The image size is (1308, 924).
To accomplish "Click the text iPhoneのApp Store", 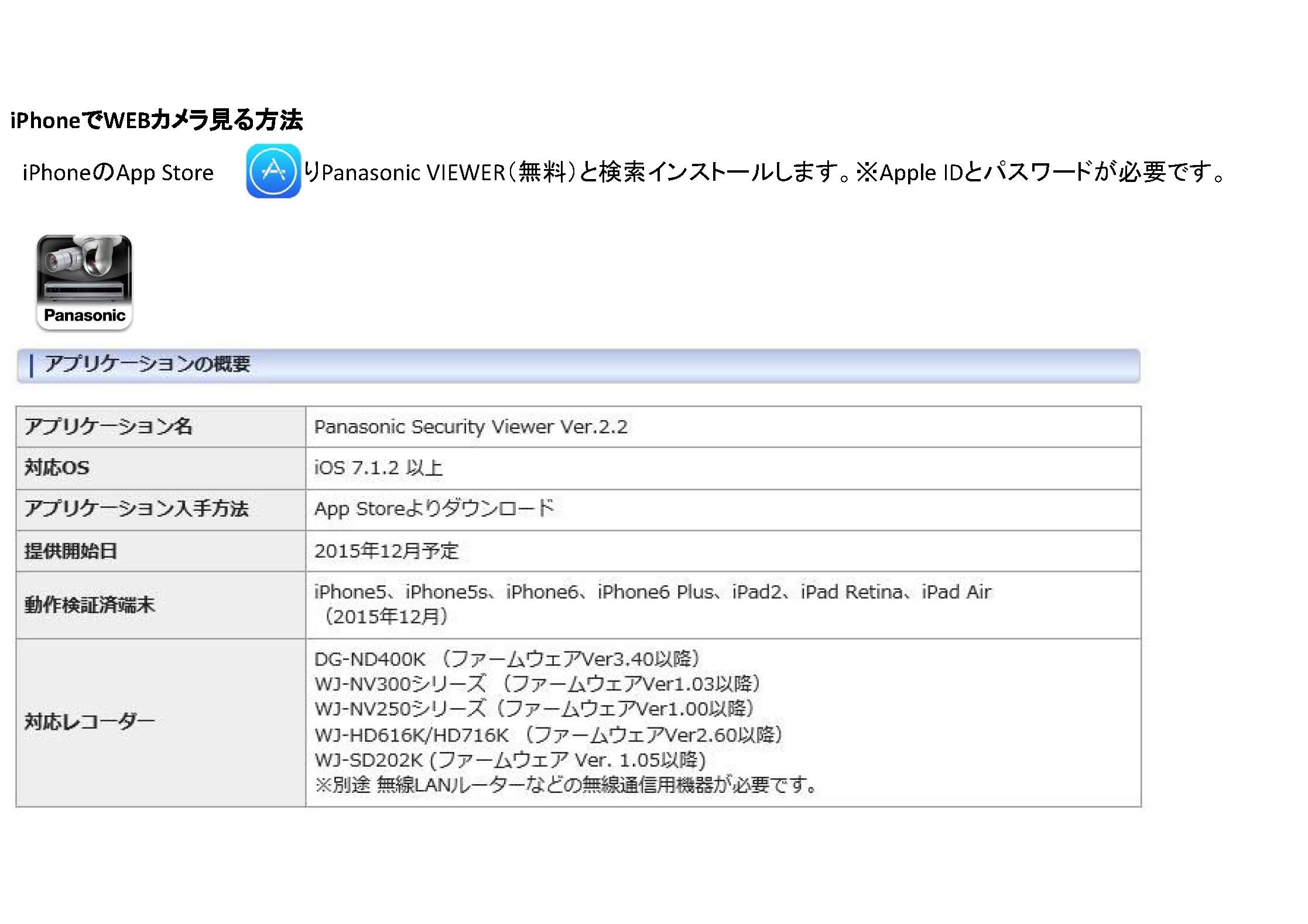I will point(118,173).
